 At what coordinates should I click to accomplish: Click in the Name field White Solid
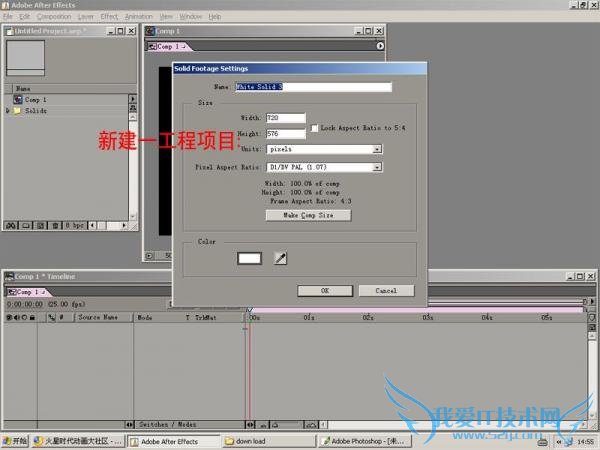[313, 87]
